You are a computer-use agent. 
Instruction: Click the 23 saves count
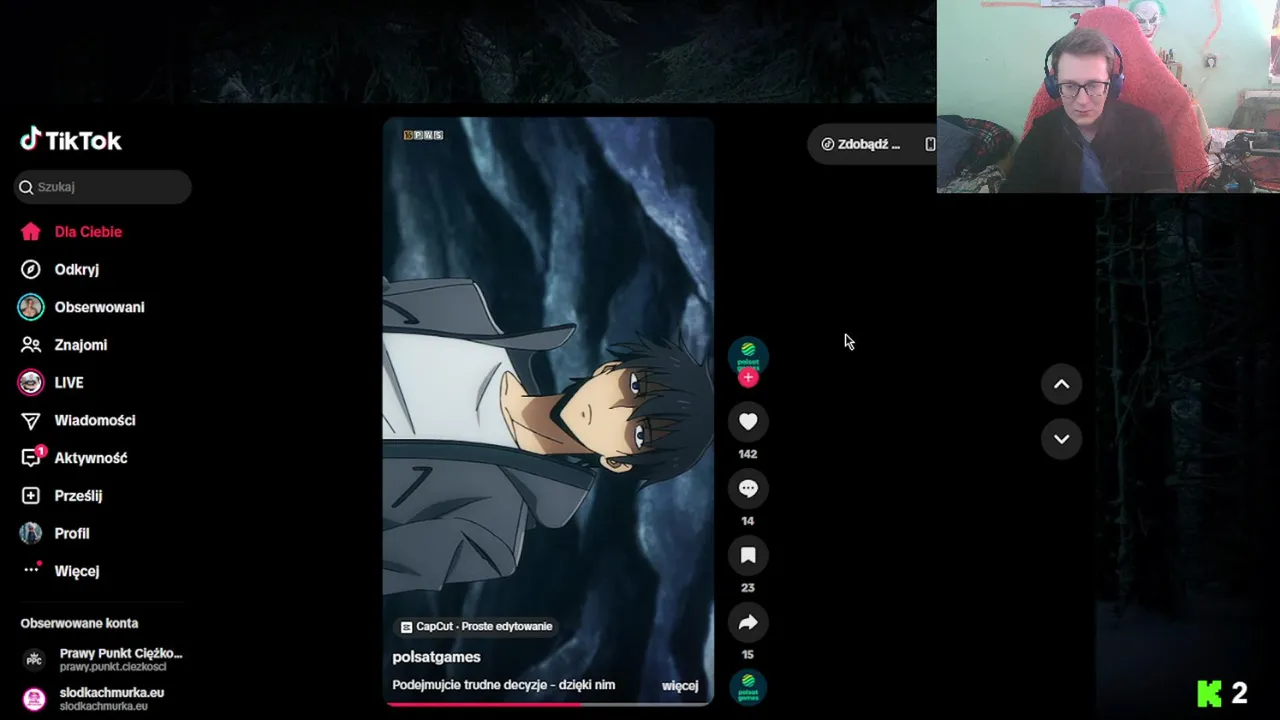748,588
